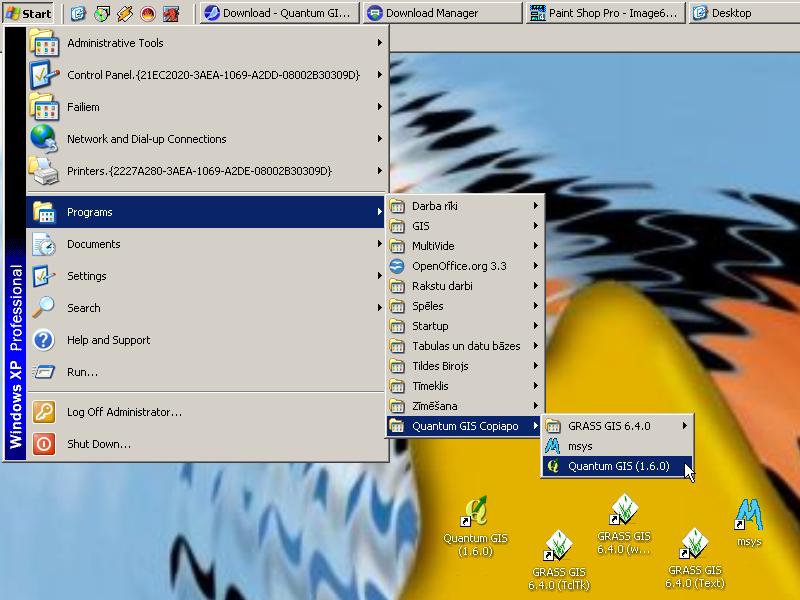Click the second quick launch icon
This screenshot has height=600, width=800.
pos(102,13)
